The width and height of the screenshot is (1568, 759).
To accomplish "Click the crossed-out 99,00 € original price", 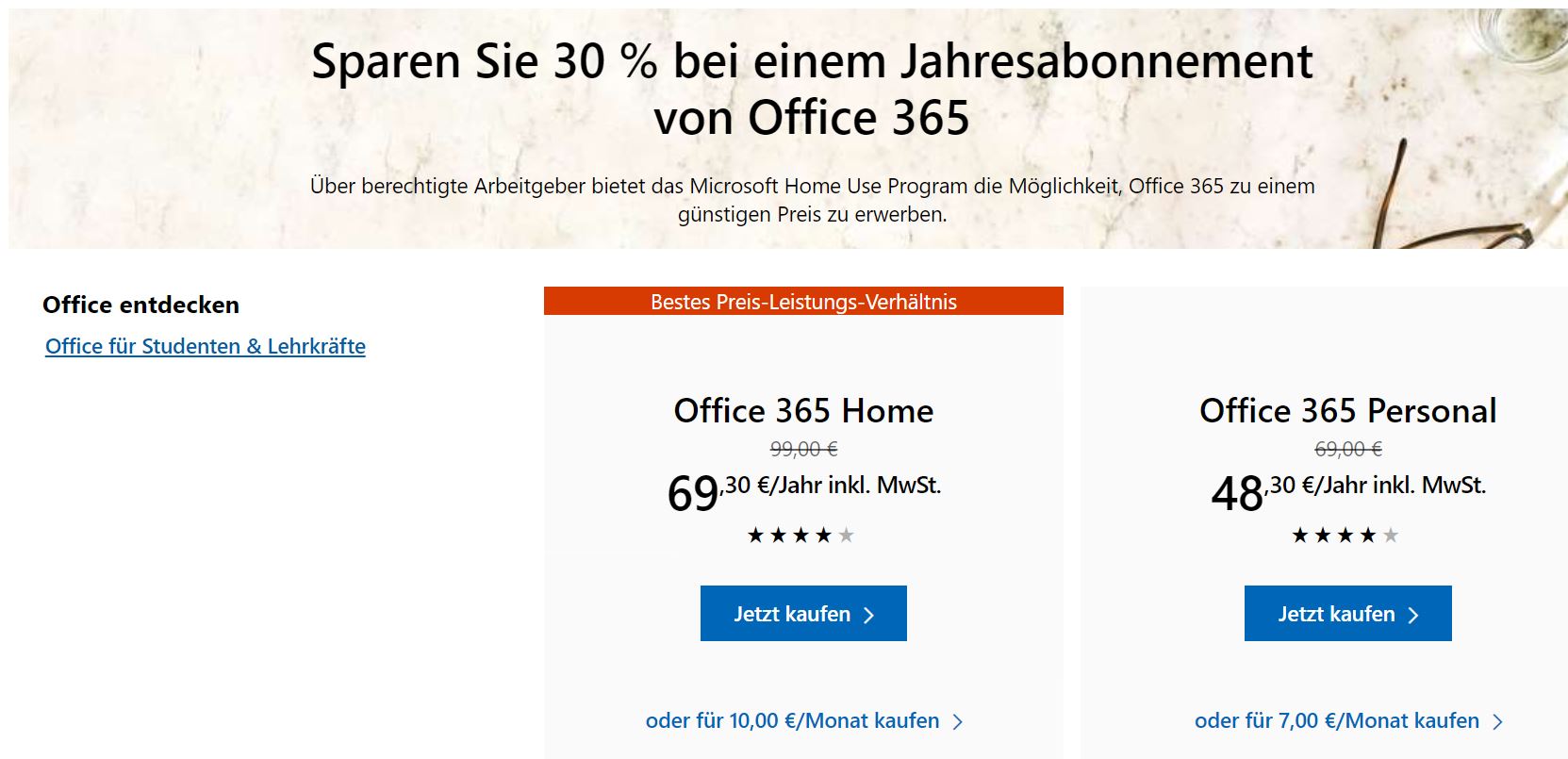I will 803,449.
